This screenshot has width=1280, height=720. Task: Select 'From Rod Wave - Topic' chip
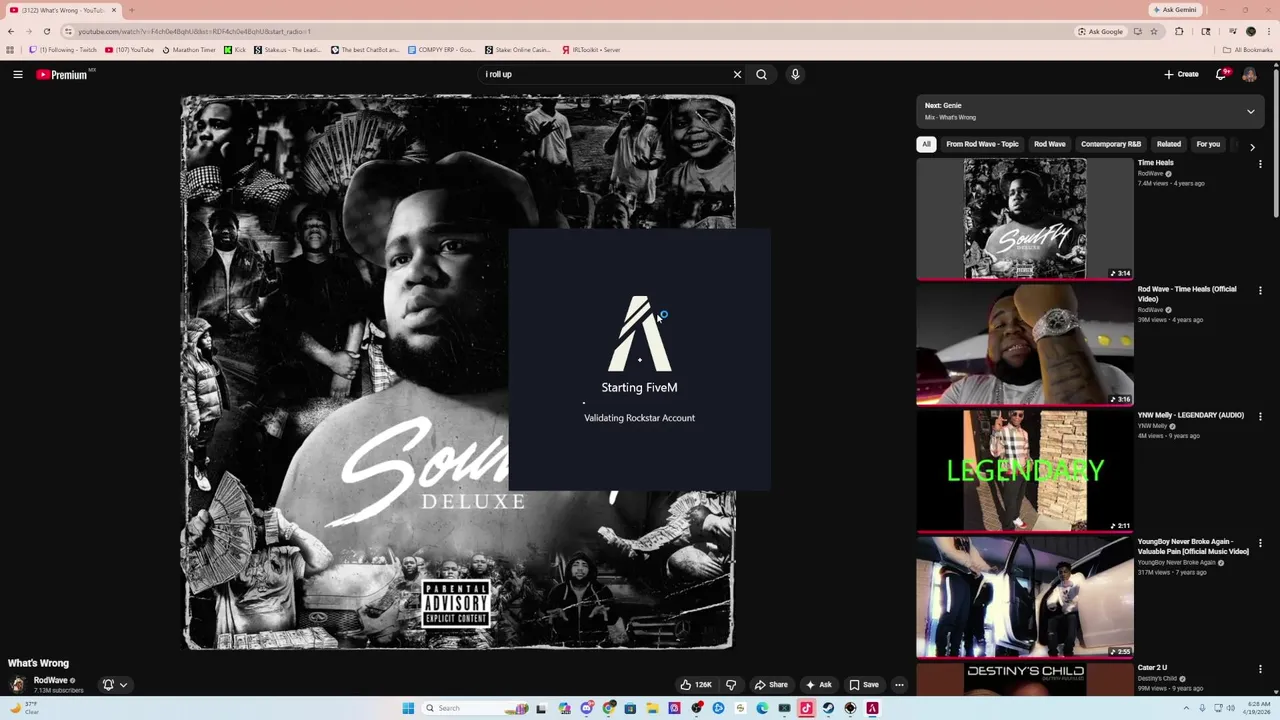point(982,144)
